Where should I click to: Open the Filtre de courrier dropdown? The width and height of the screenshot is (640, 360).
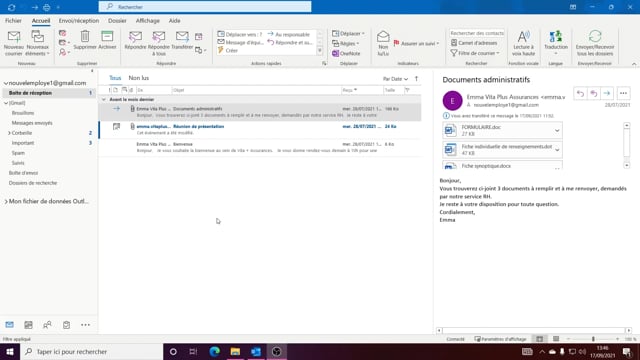click(475, 53)
